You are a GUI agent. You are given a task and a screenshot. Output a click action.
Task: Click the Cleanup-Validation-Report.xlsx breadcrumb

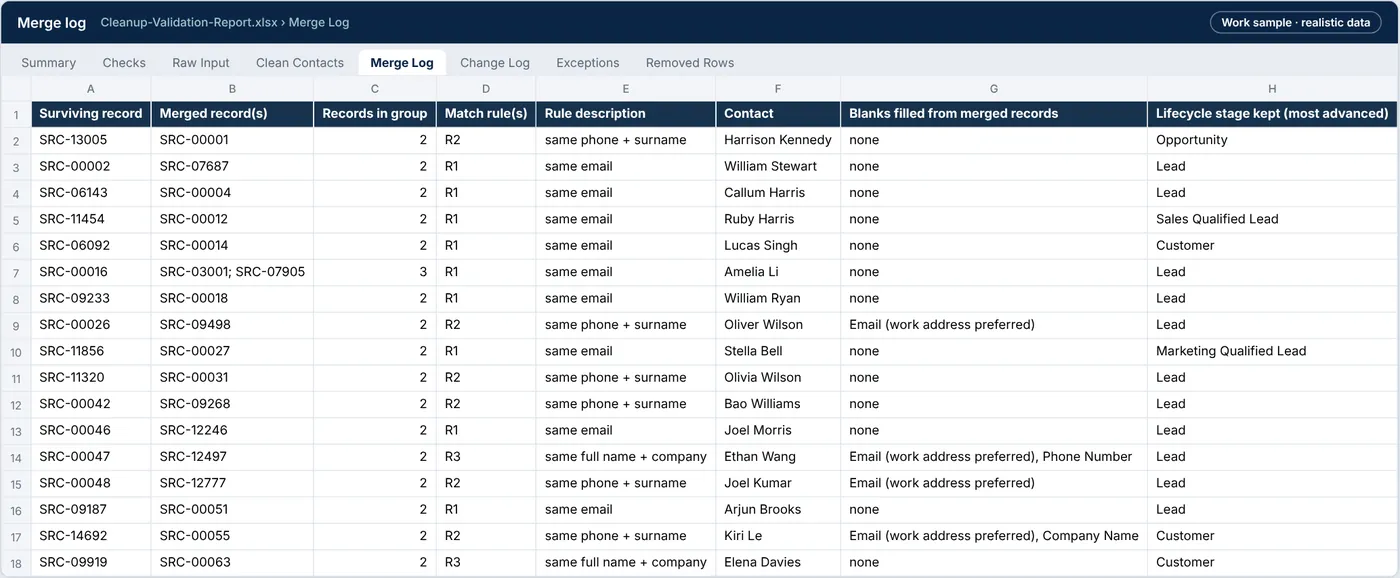pos(189,22)
